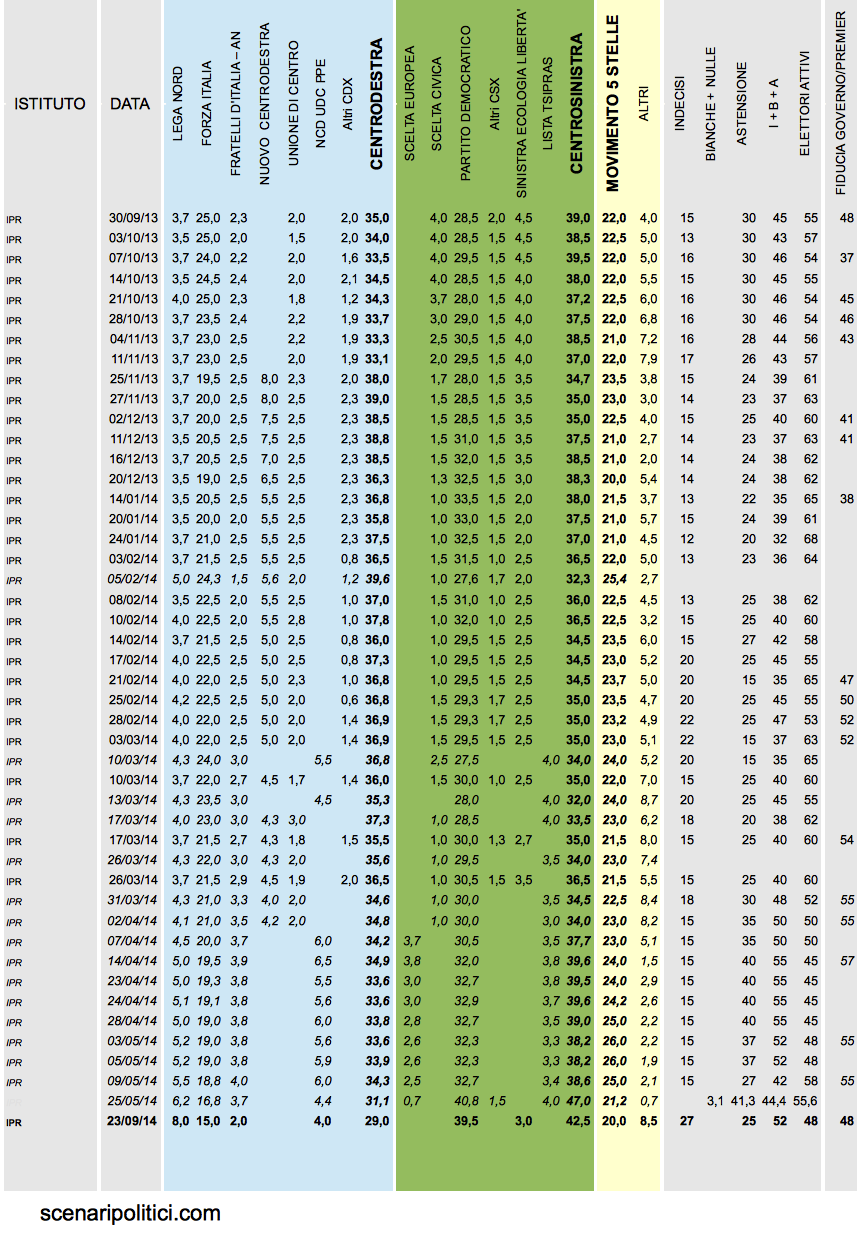Click Scelta Europea value 3,8 on 14/04/14
The width and height of the screenshot is (863, 1237).
(410, 961)
